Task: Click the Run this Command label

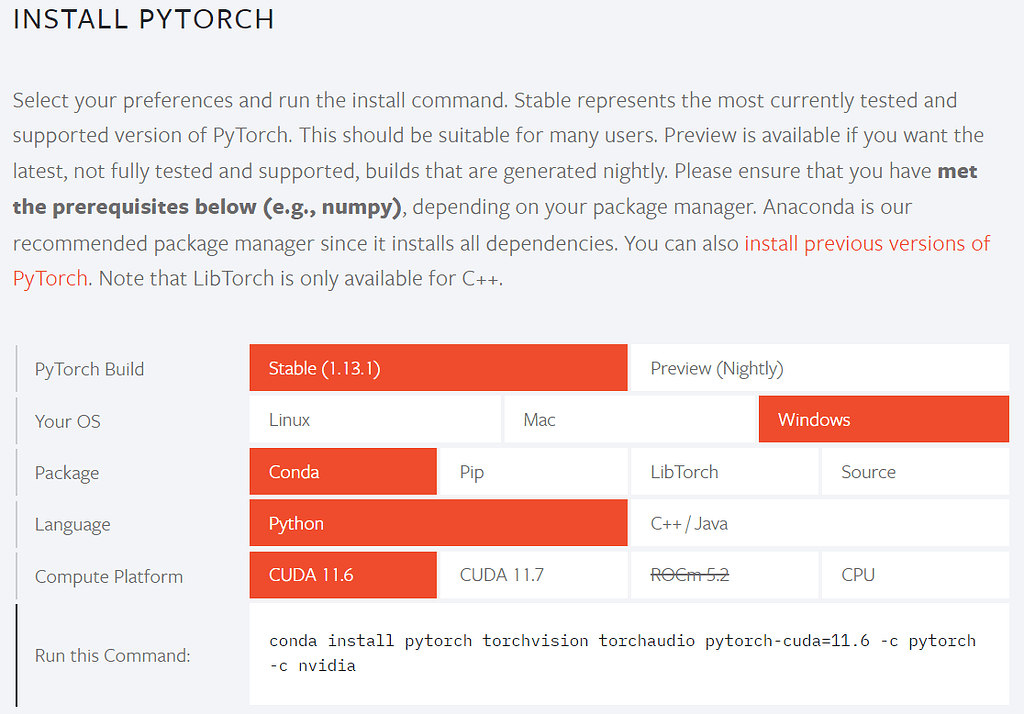Action: tap(112, 655)
